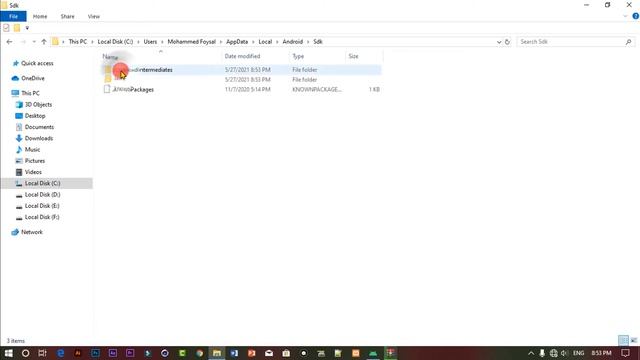Open the volume control in system tray

(564, 353)
